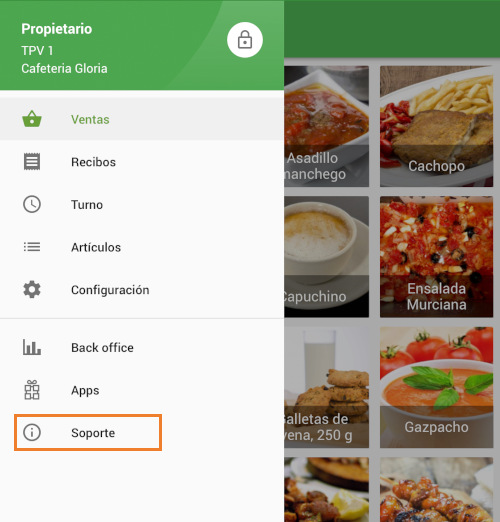This screenshot has width=500, height=522.
Task: Open the Recibos menu entry
Action: (x=142, y=162)
